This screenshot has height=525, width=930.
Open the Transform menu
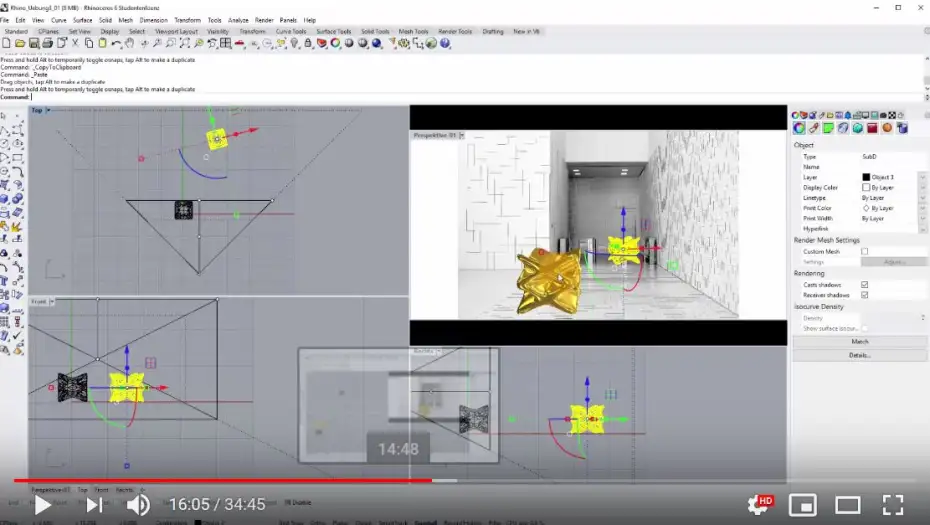point(187,20)
